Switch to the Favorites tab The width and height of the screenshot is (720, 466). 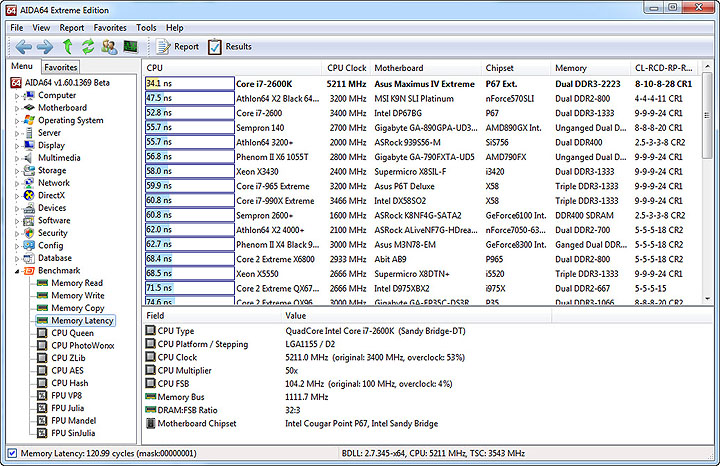pyautogui.click(x=61, y=67)
